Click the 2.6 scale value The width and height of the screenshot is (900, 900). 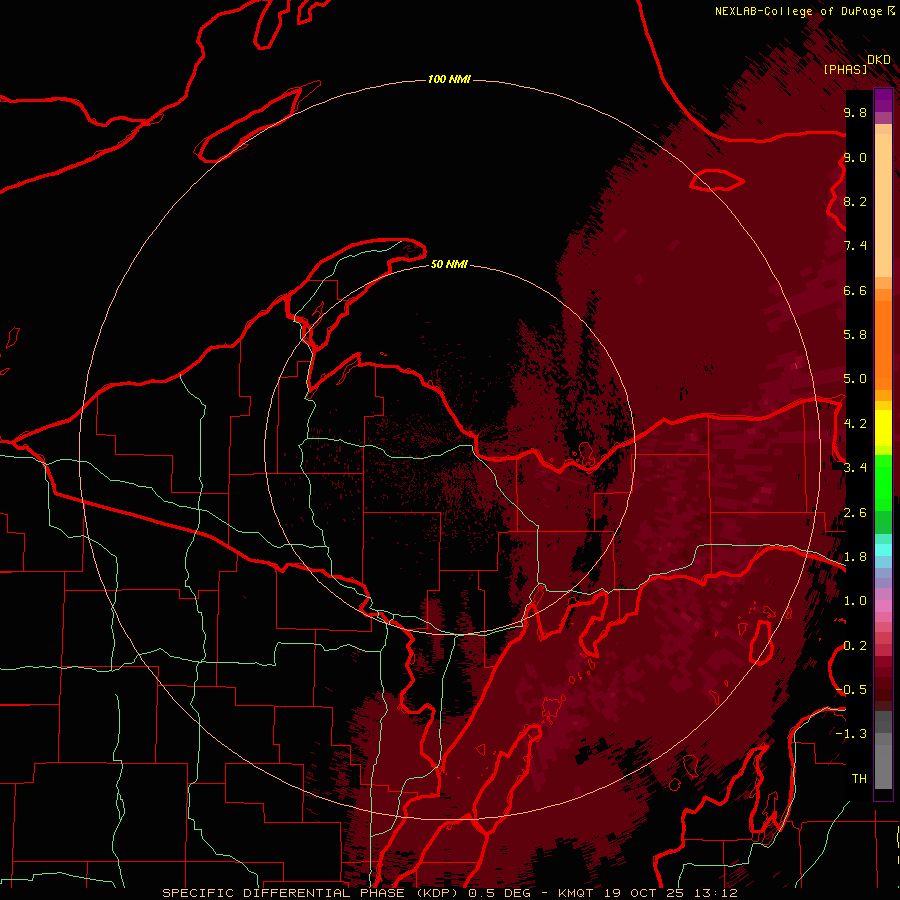[855, 513]
